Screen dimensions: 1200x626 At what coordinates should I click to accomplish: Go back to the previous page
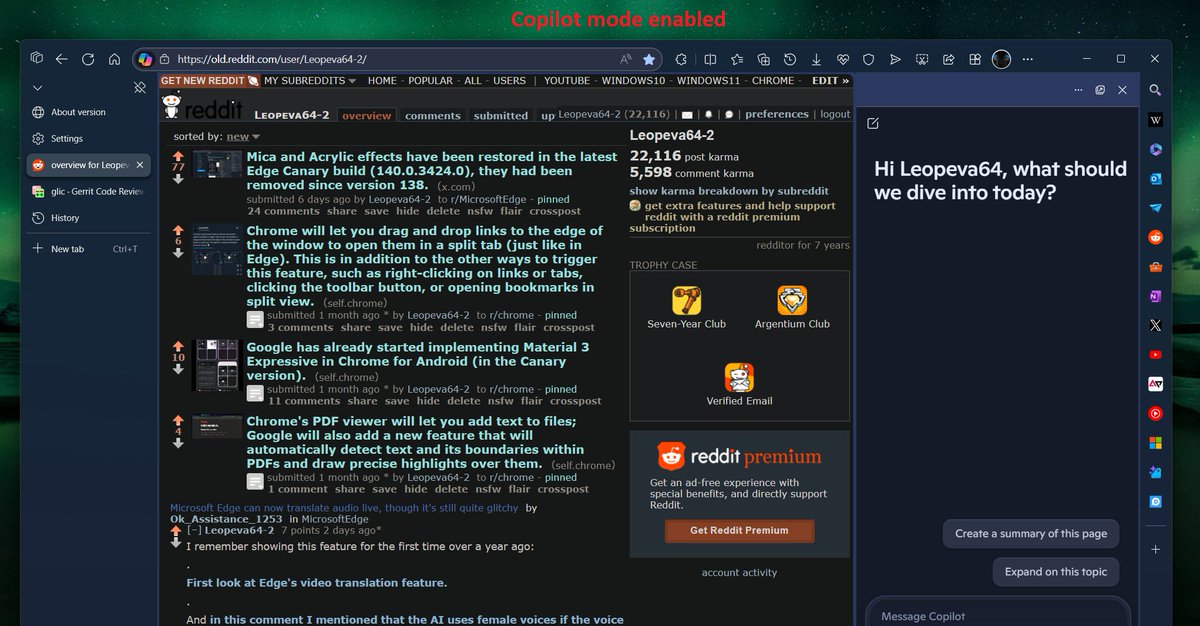coord(62,59)
